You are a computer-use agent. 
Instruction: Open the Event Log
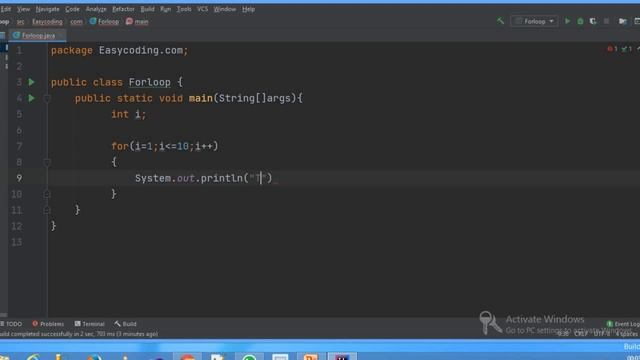click(x=623, y=324)
